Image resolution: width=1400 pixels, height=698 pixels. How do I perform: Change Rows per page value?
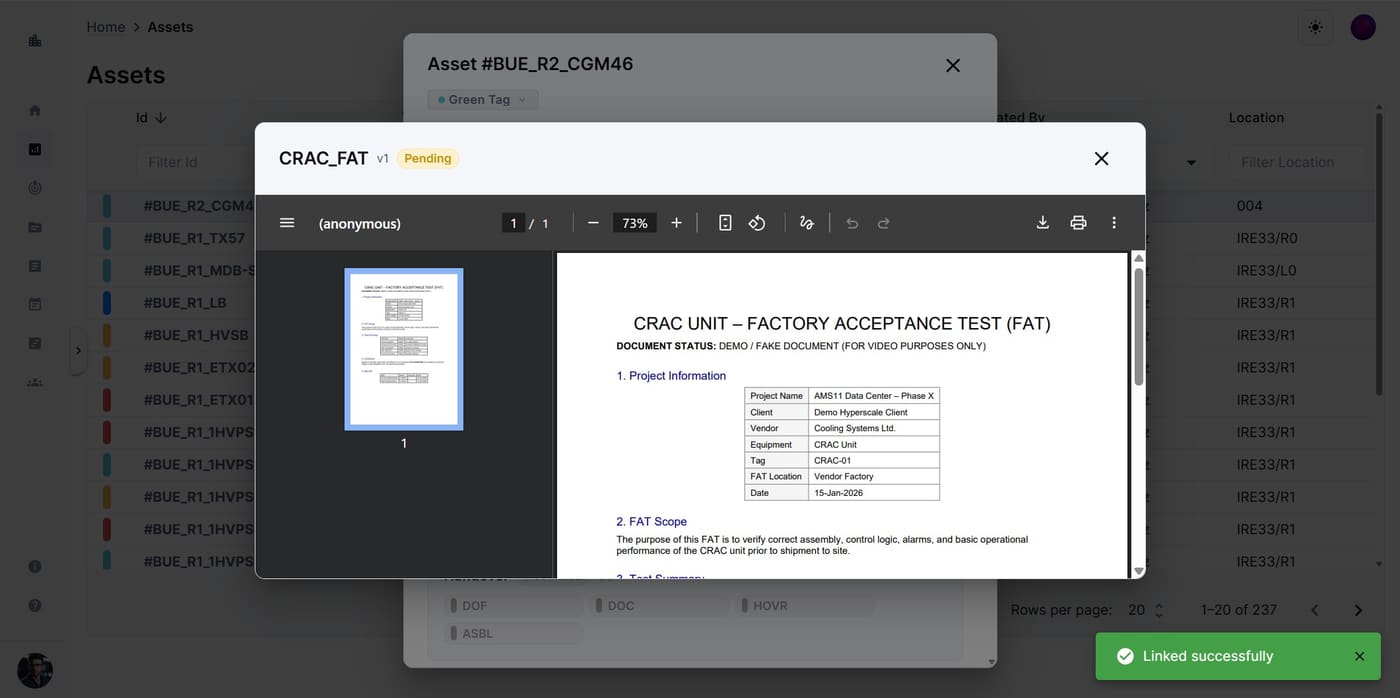(1147, 610)
